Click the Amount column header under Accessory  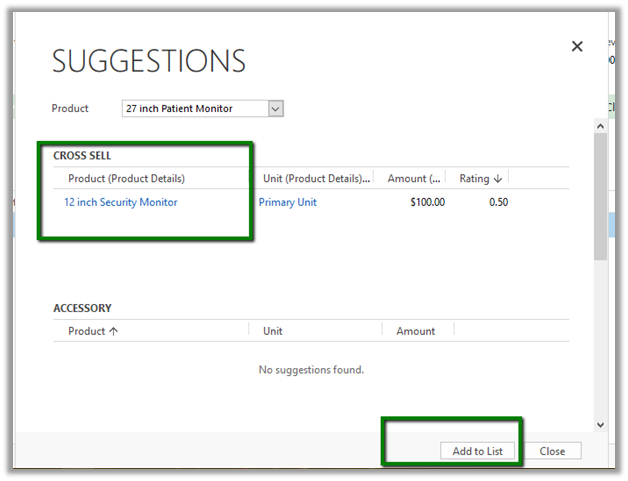pyautogui.click(x=415, y=331)
